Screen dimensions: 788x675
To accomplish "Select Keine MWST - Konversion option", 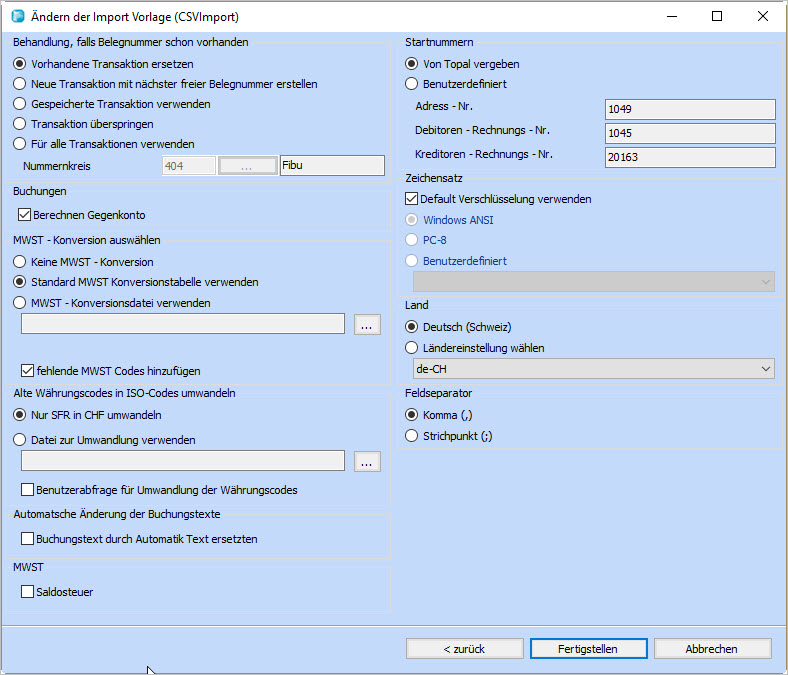I will pos(19,262).
